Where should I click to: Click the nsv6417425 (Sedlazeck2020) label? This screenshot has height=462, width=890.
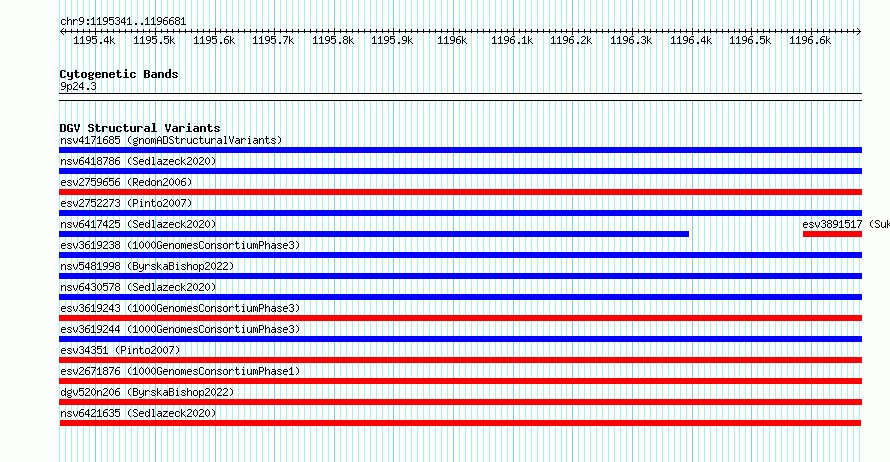pos(138,224)
